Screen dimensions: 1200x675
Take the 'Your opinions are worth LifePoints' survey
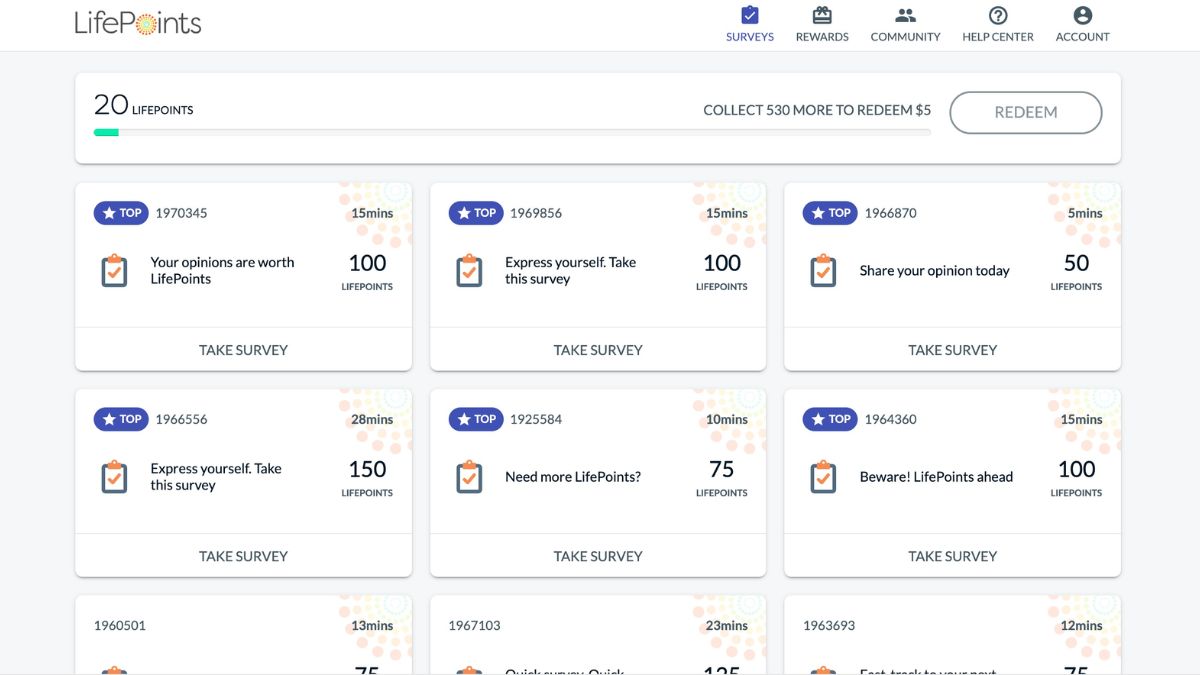[x=243, y=350]
